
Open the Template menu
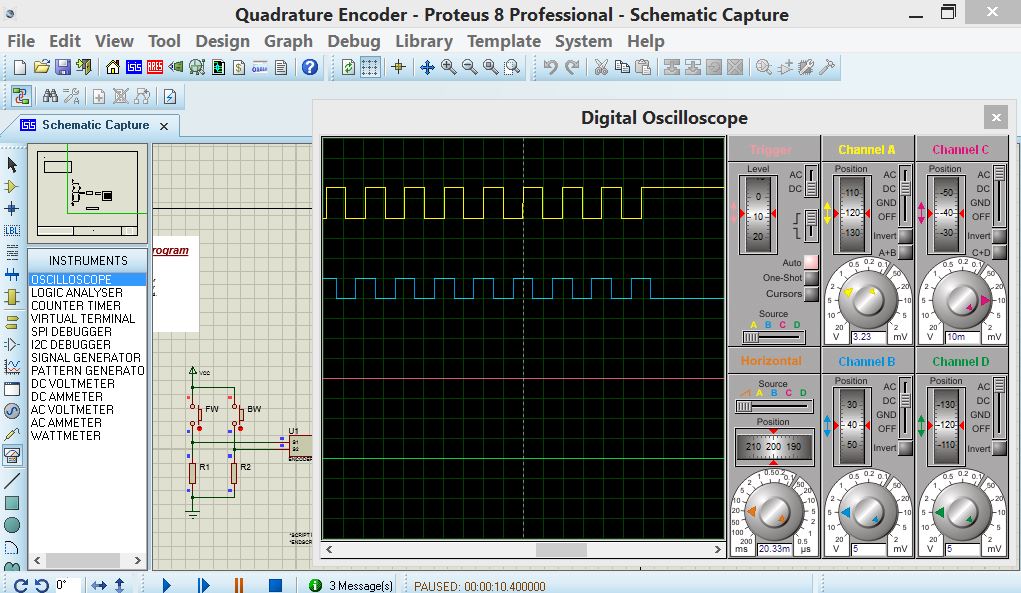[504, 41]
